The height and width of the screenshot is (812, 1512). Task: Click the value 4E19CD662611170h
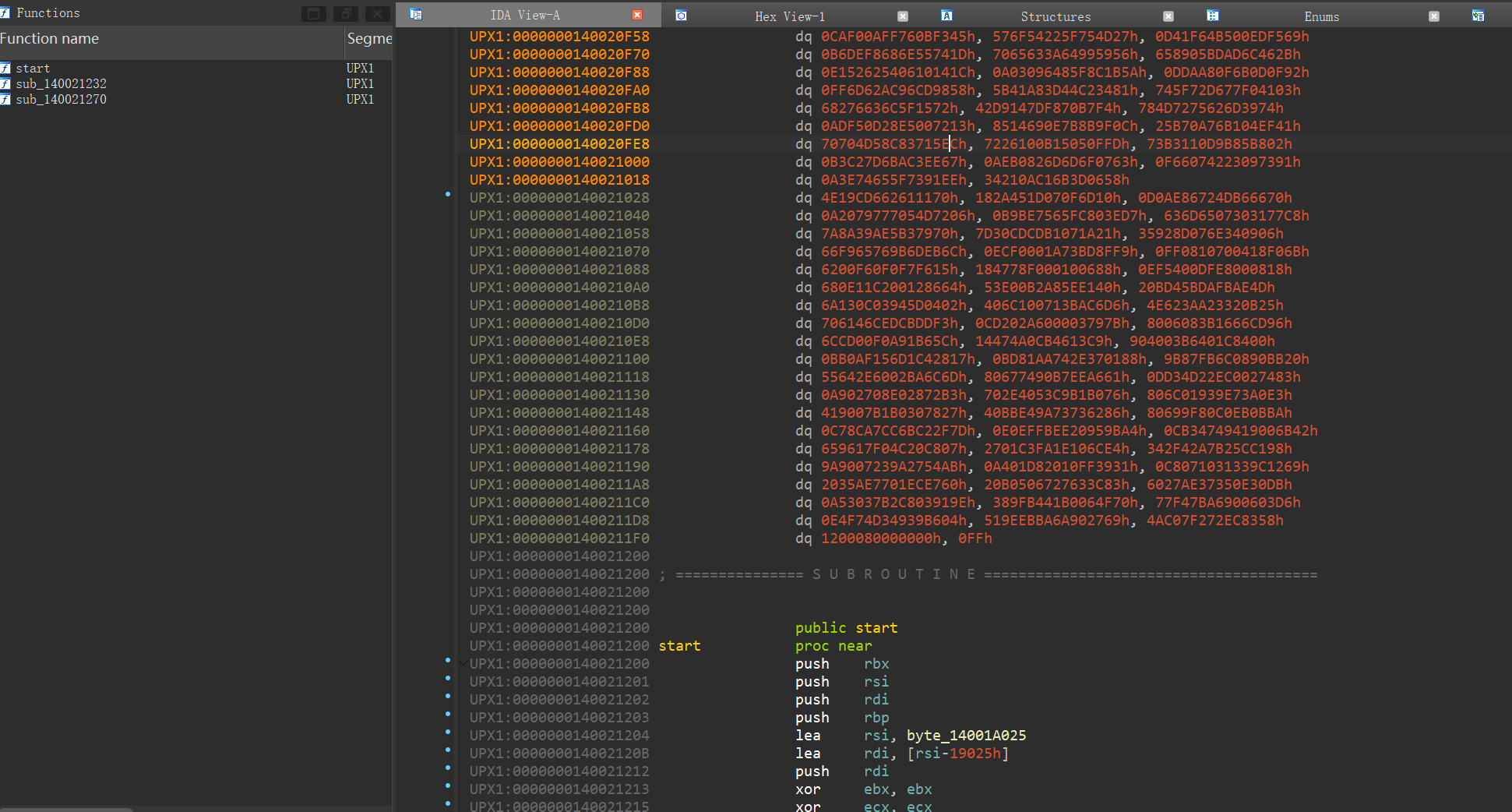(x=890, y=198)
